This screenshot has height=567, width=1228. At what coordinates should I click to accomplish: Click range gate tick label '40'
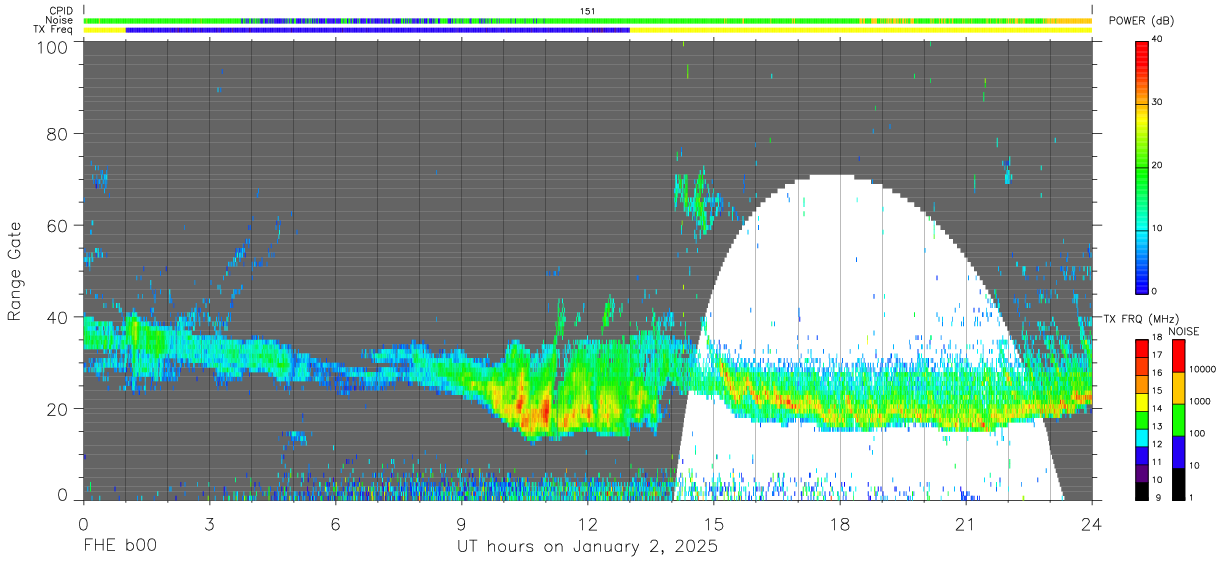[57, 317]
